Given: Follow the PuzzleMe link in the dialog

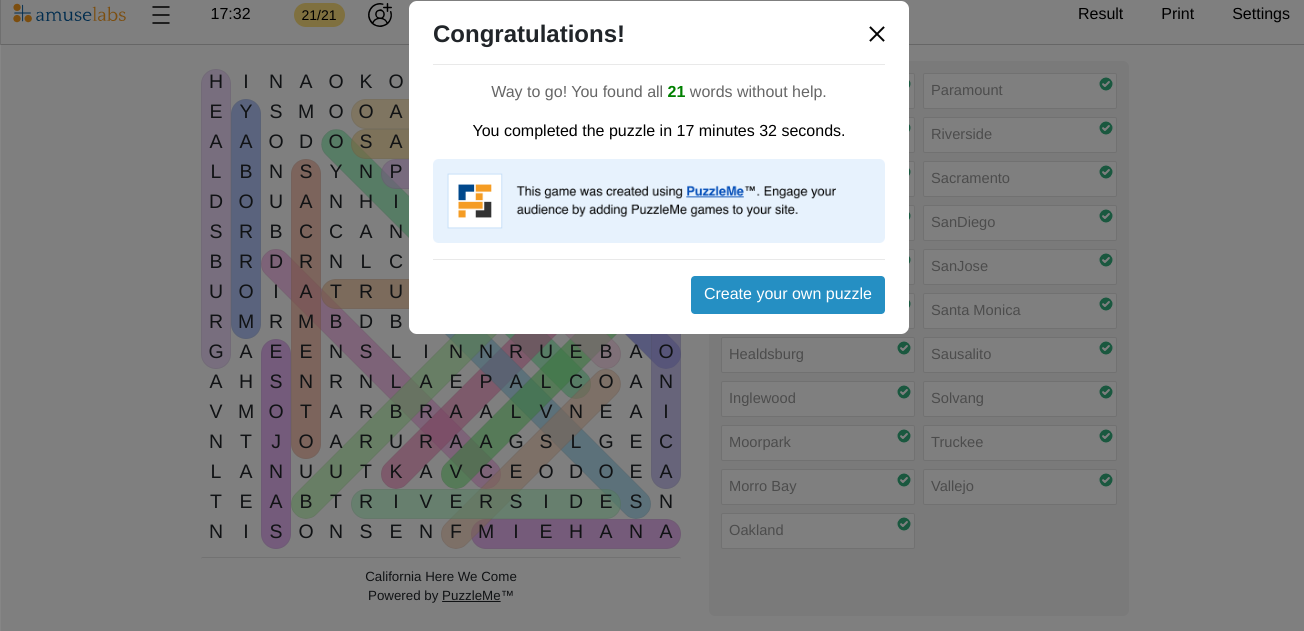Looking at the screenshot, I should [715, 191].
